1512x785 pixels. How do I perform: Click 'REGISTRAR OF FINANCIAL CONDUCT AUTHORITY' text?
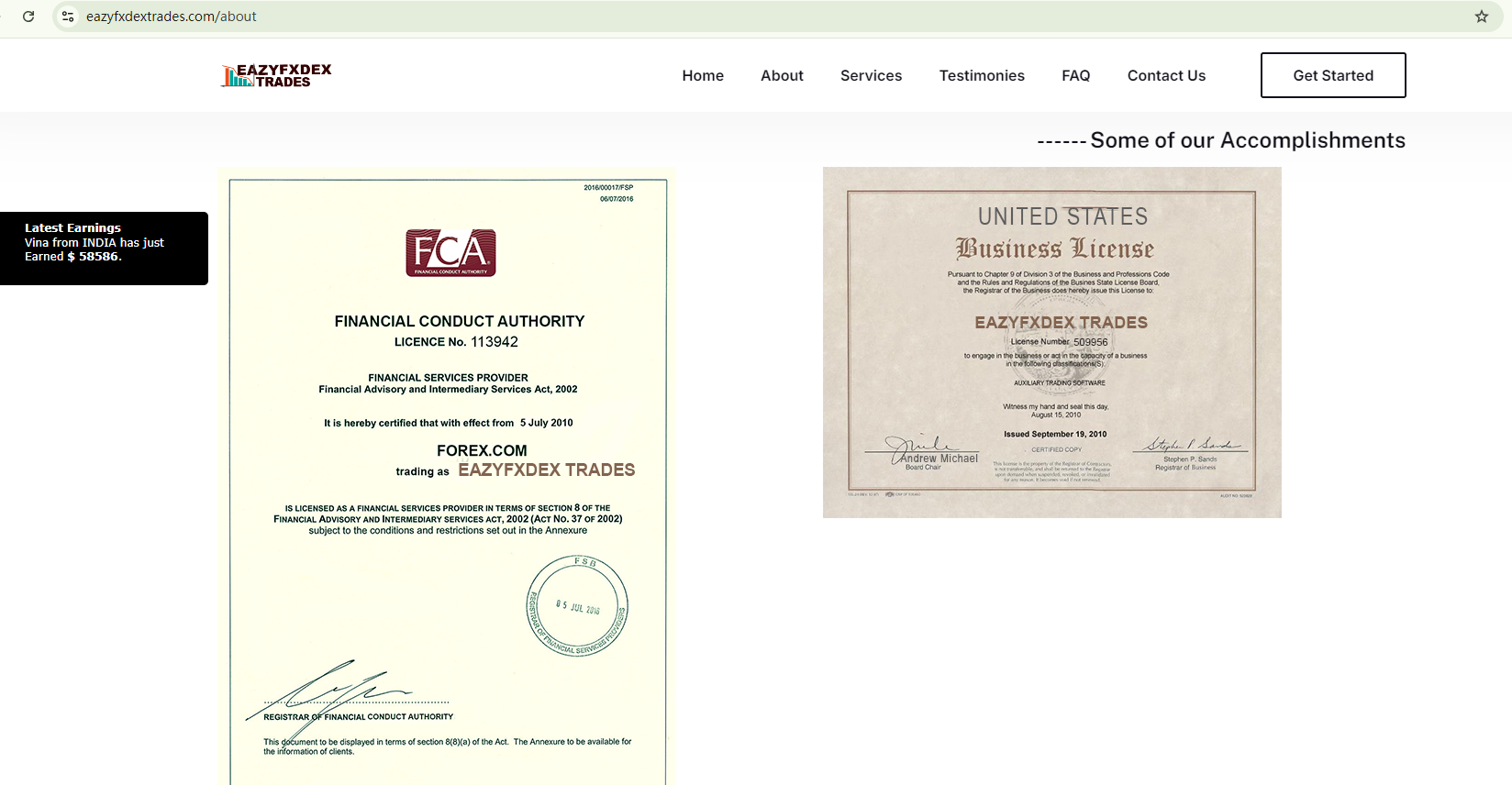(359, 717)
